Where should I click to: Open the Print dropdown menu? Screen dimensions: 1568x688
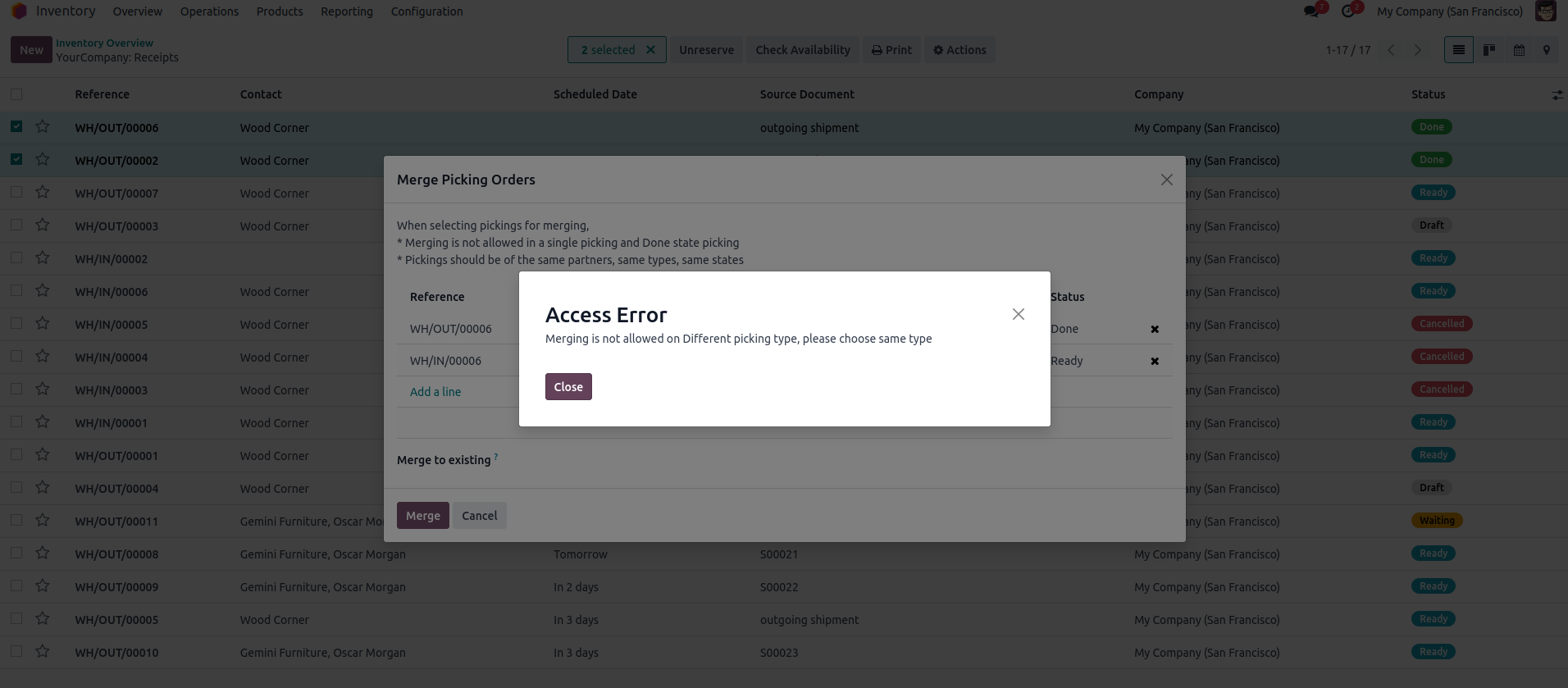(891, 50)
